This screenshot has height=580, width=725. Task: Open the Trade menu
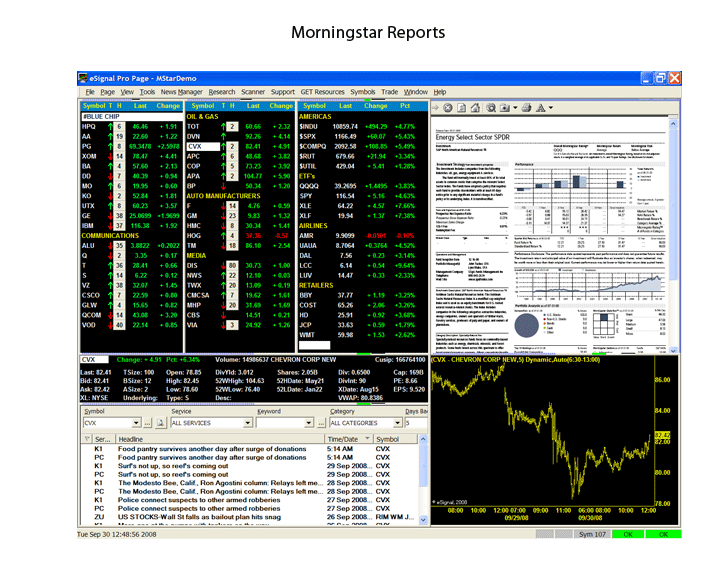coord(389,92)
